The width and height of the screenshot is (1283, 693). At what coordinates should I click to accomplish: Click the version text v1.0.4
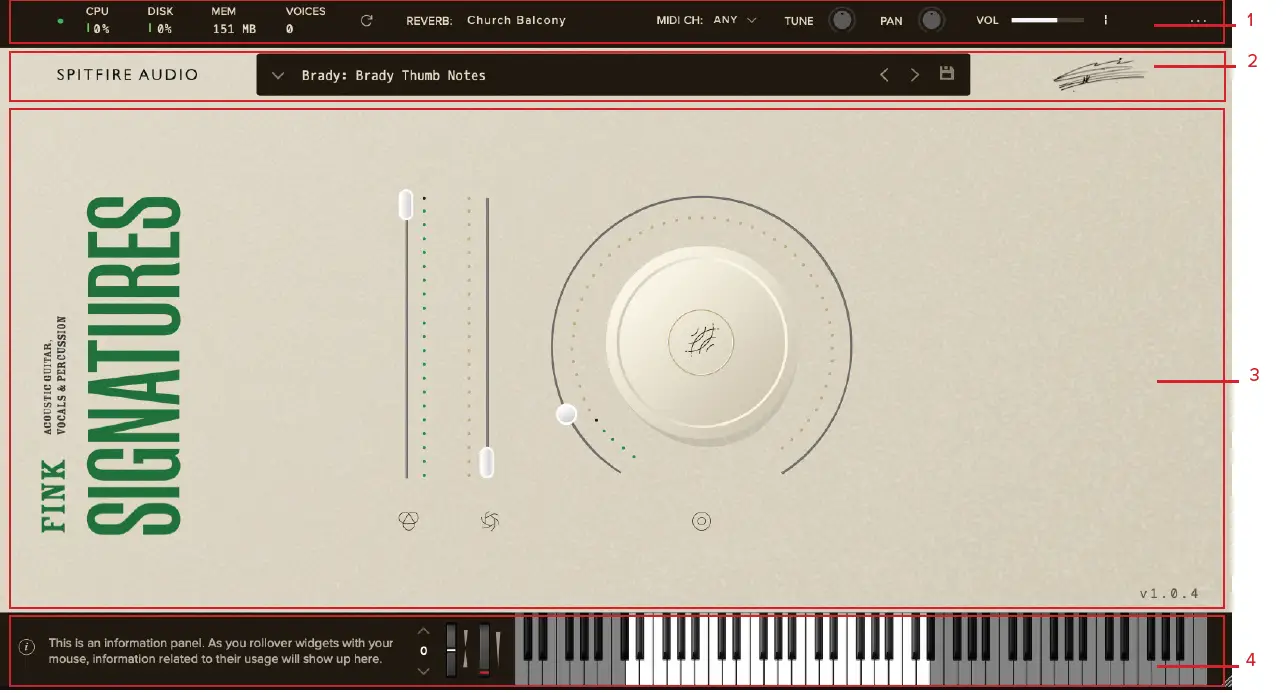click(x=1169, y=593)
